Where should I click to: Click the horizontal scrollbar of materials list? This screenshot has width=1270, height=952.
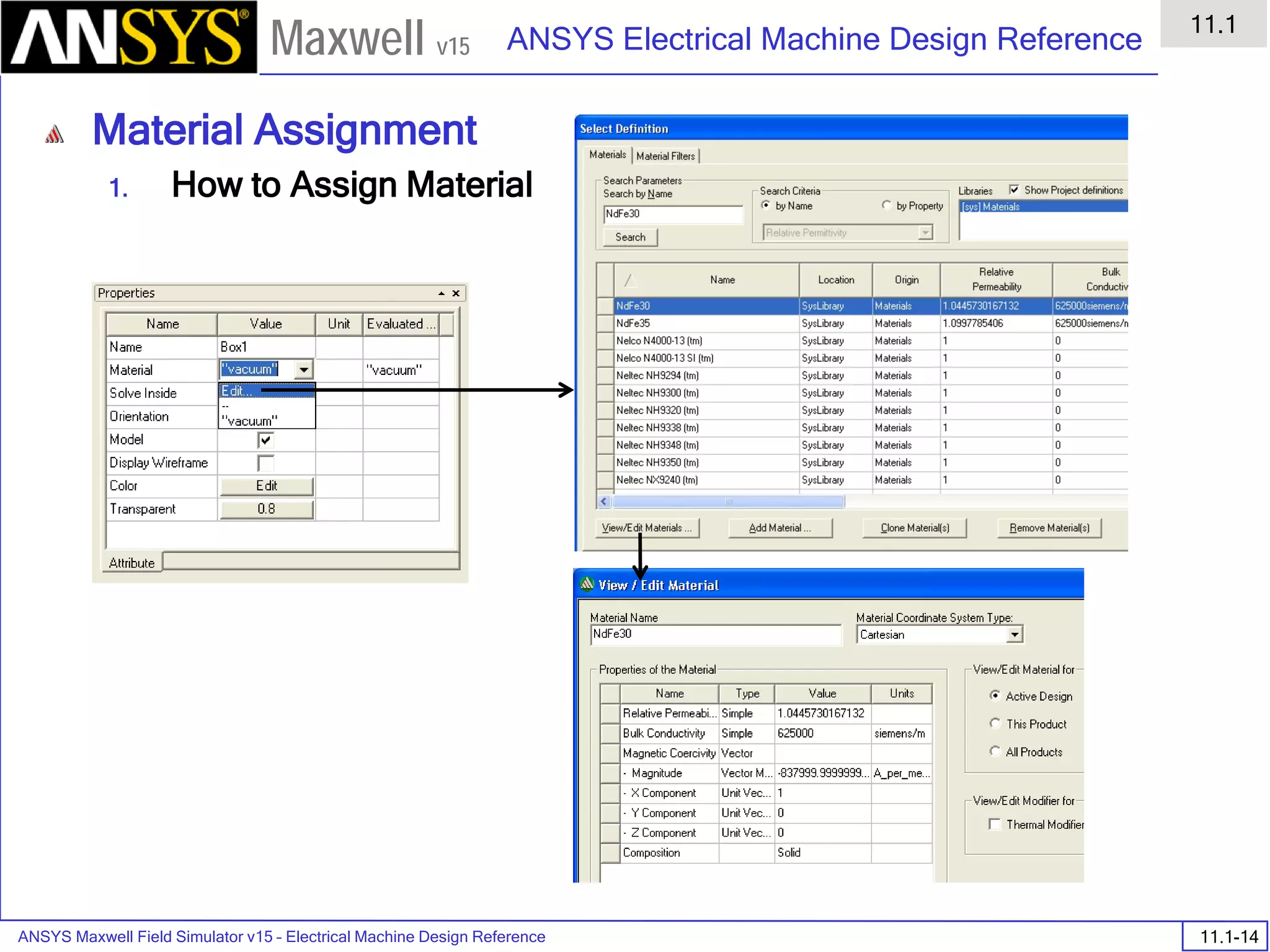(x=728, y=501)
